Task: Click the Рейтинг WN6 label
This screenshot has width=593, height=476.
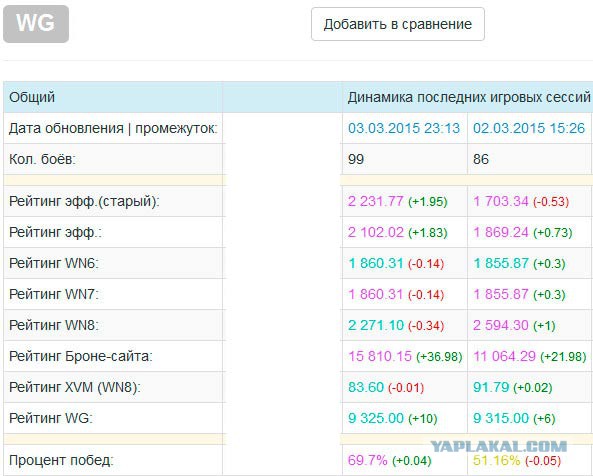Action: (x=54, y=263)
